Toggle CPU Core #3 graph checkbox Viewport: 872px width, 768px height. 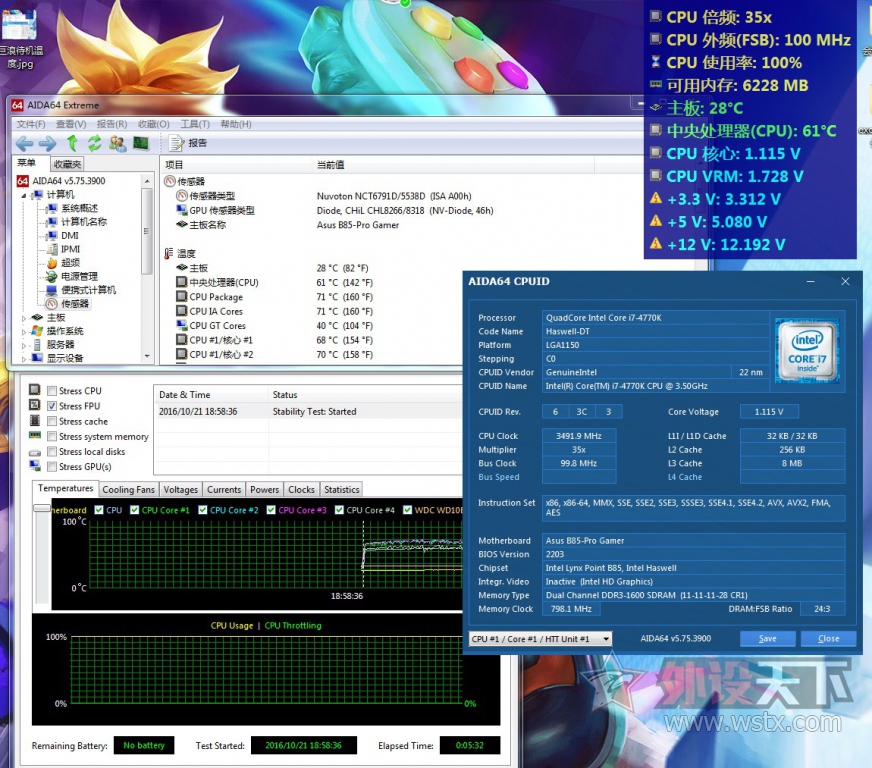(x=271, y=510)
